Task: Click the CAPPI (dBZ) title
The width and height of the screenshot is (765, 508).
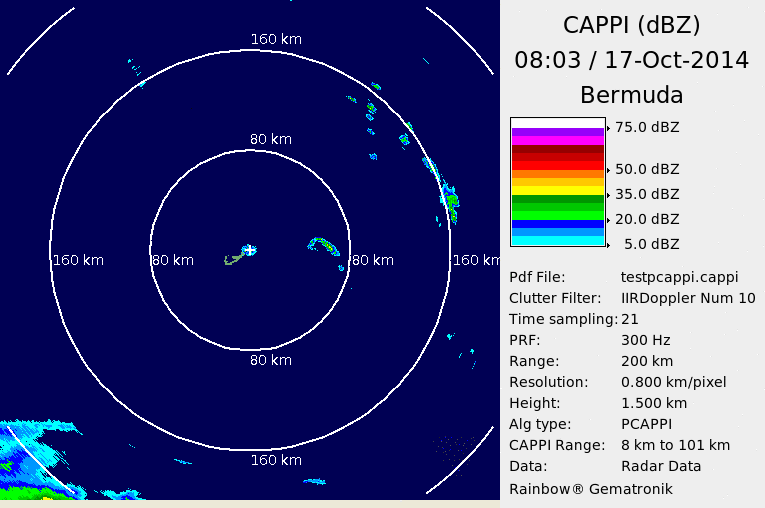Action: [x=631, y=25]
